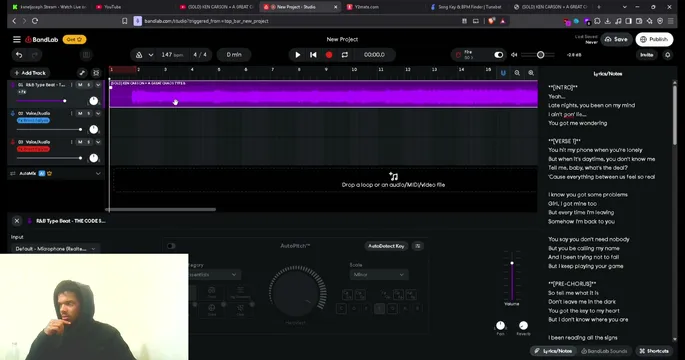Mute the R&B Type Beat track
Screen dimensions: 685x360
coord(80,85)
